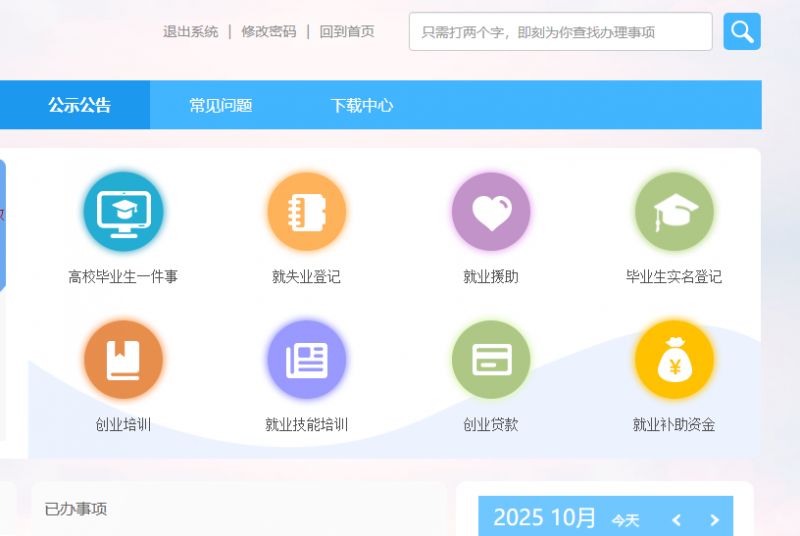The width and height of the screenshot is (800, 536).
Task: Open 创业贷款 card icon
Action: 491,360
